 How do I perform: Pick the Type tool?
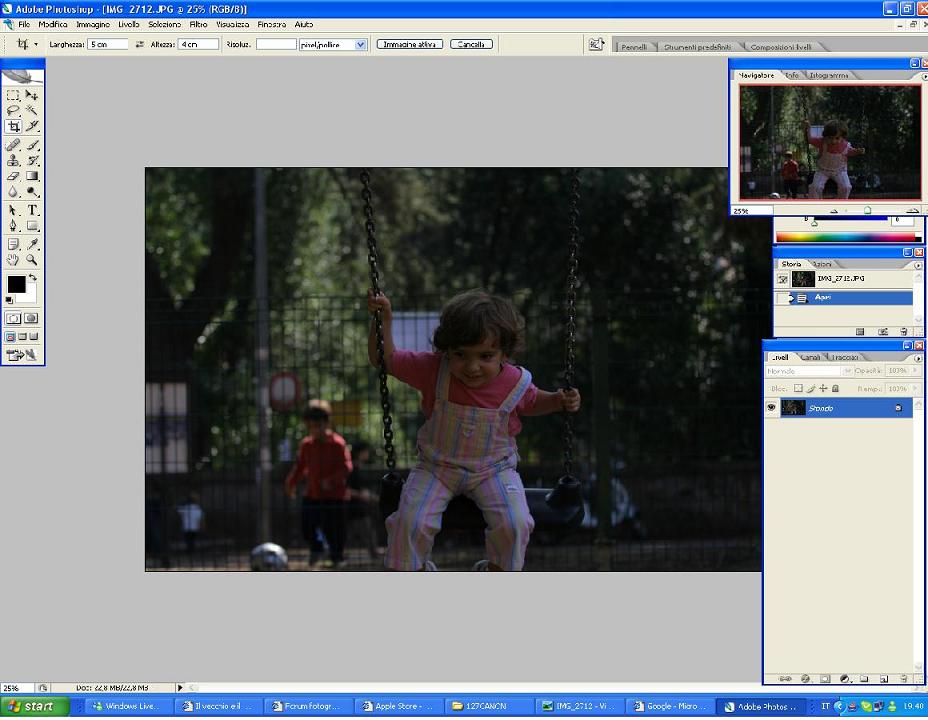click(x=32, y=210)
